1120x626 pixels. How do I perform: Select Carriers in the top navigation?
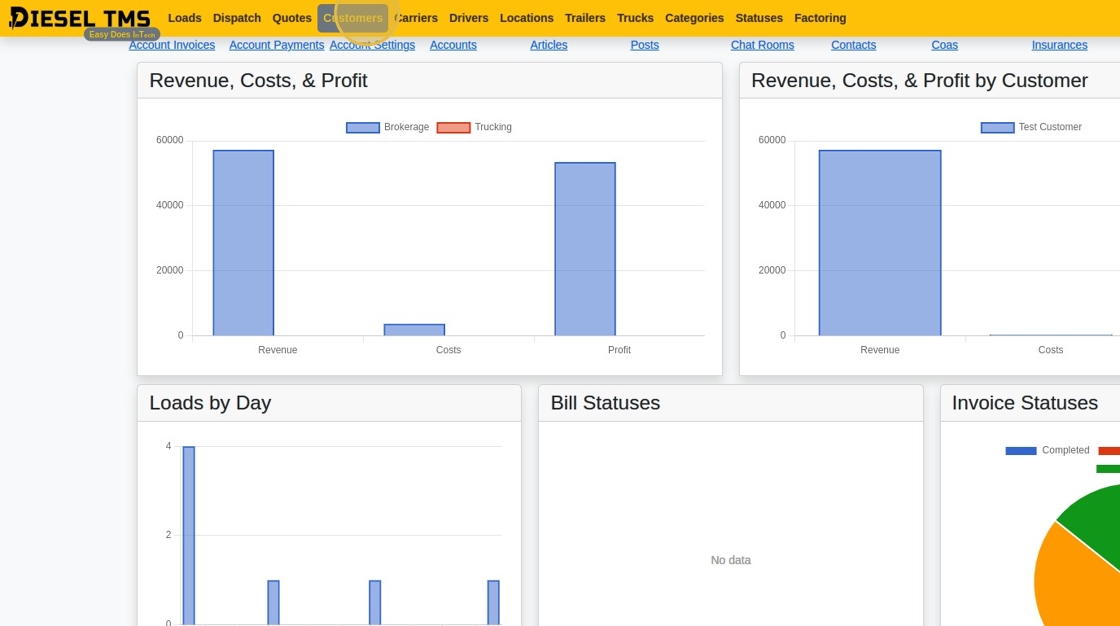[x=416, y=18]
